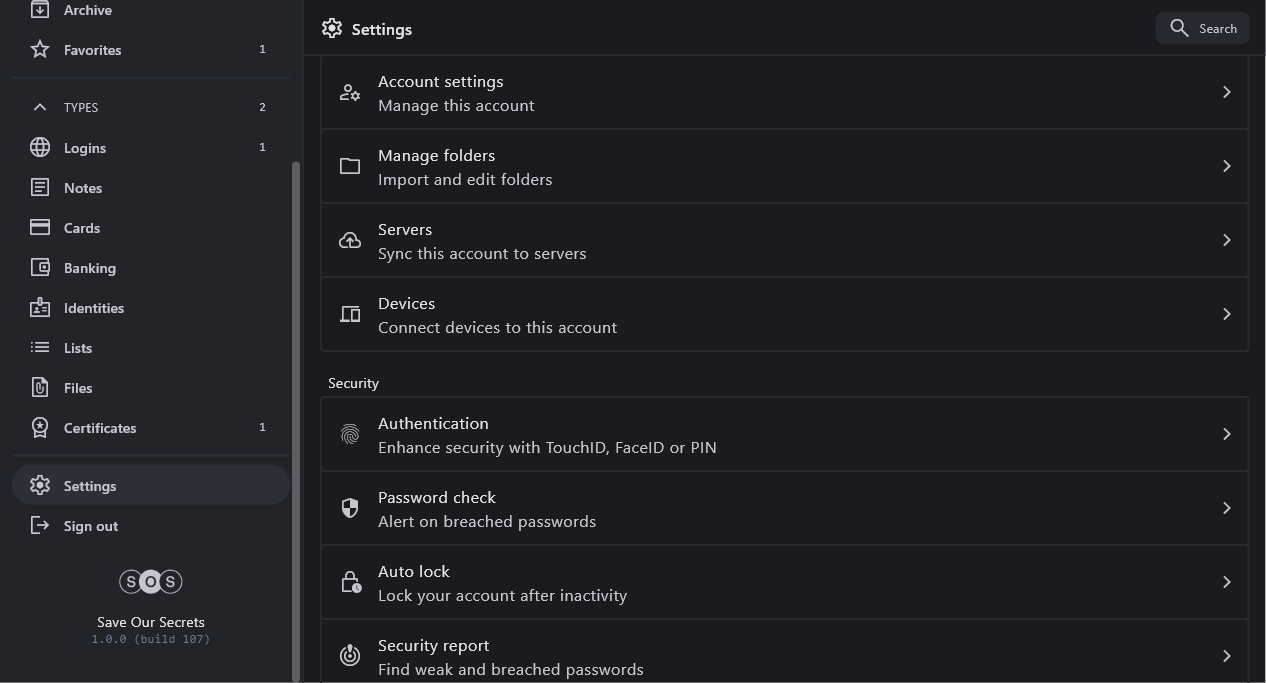Expand Manage folders chevron arrow
This screenshot has width=1266, height=683.
[x=1226, y=166]
